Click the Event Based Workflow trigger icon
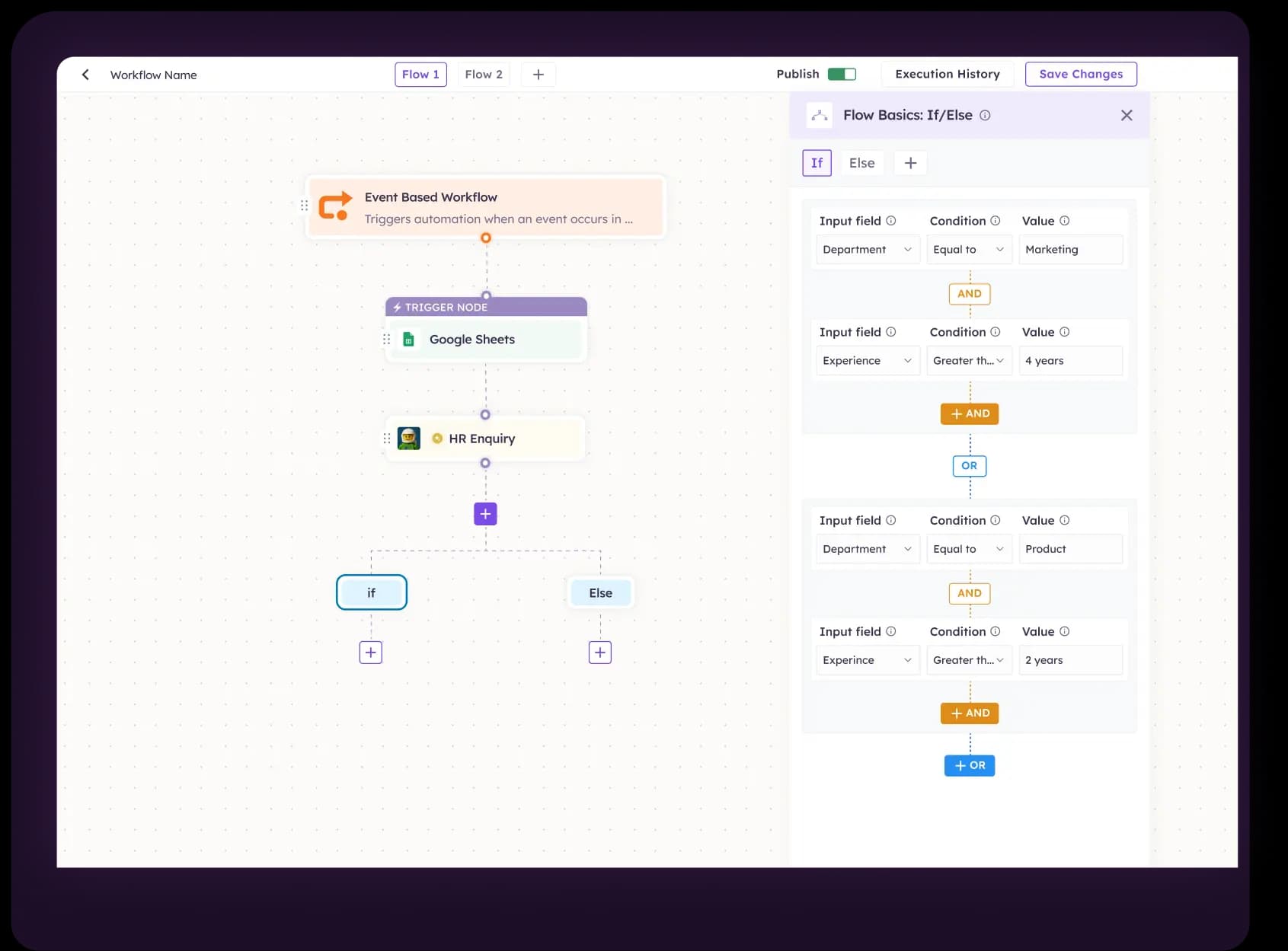This screenshot has width=1288, height=951. click(x=335, y=206)
